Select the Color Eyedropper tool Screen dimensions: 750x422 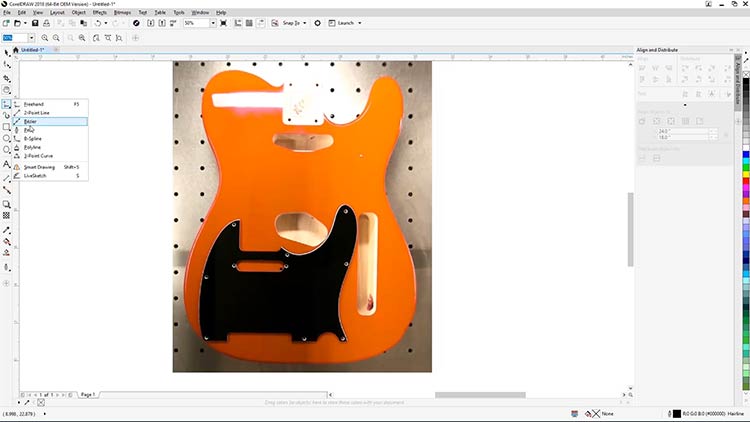[x=6, y=230]
